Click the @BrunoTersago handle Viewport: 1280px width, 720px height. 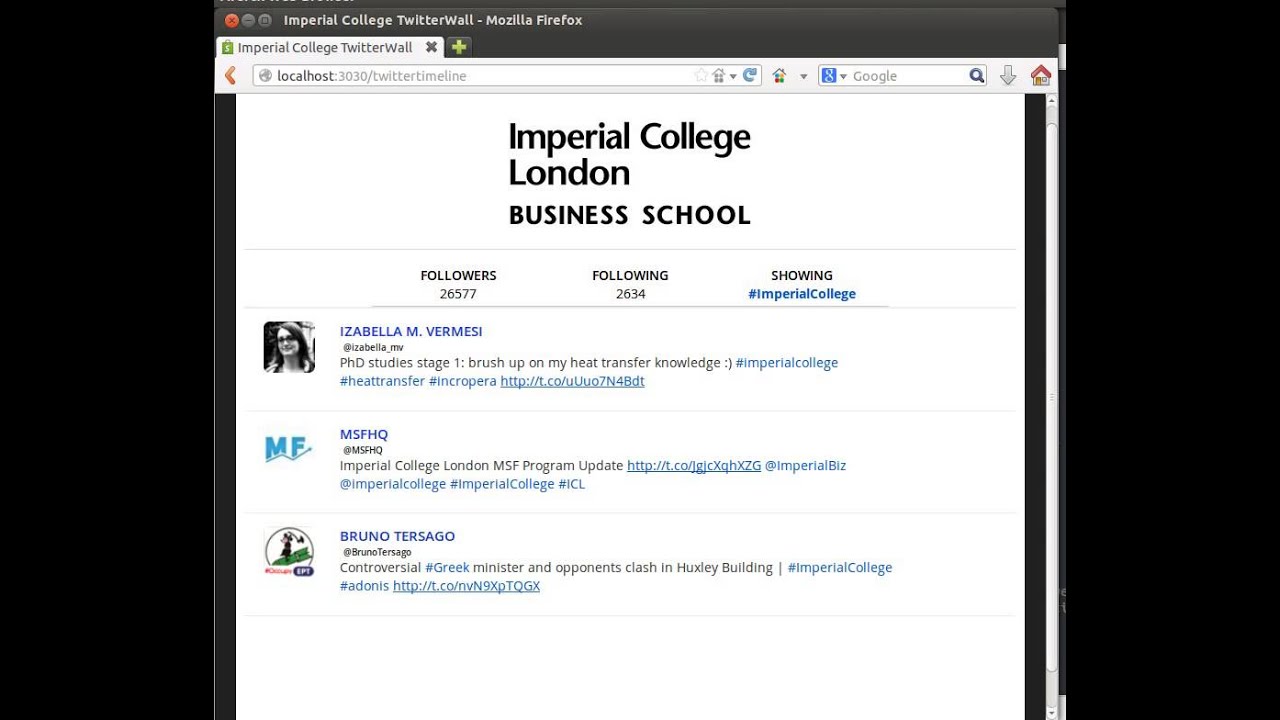point(377,553)
